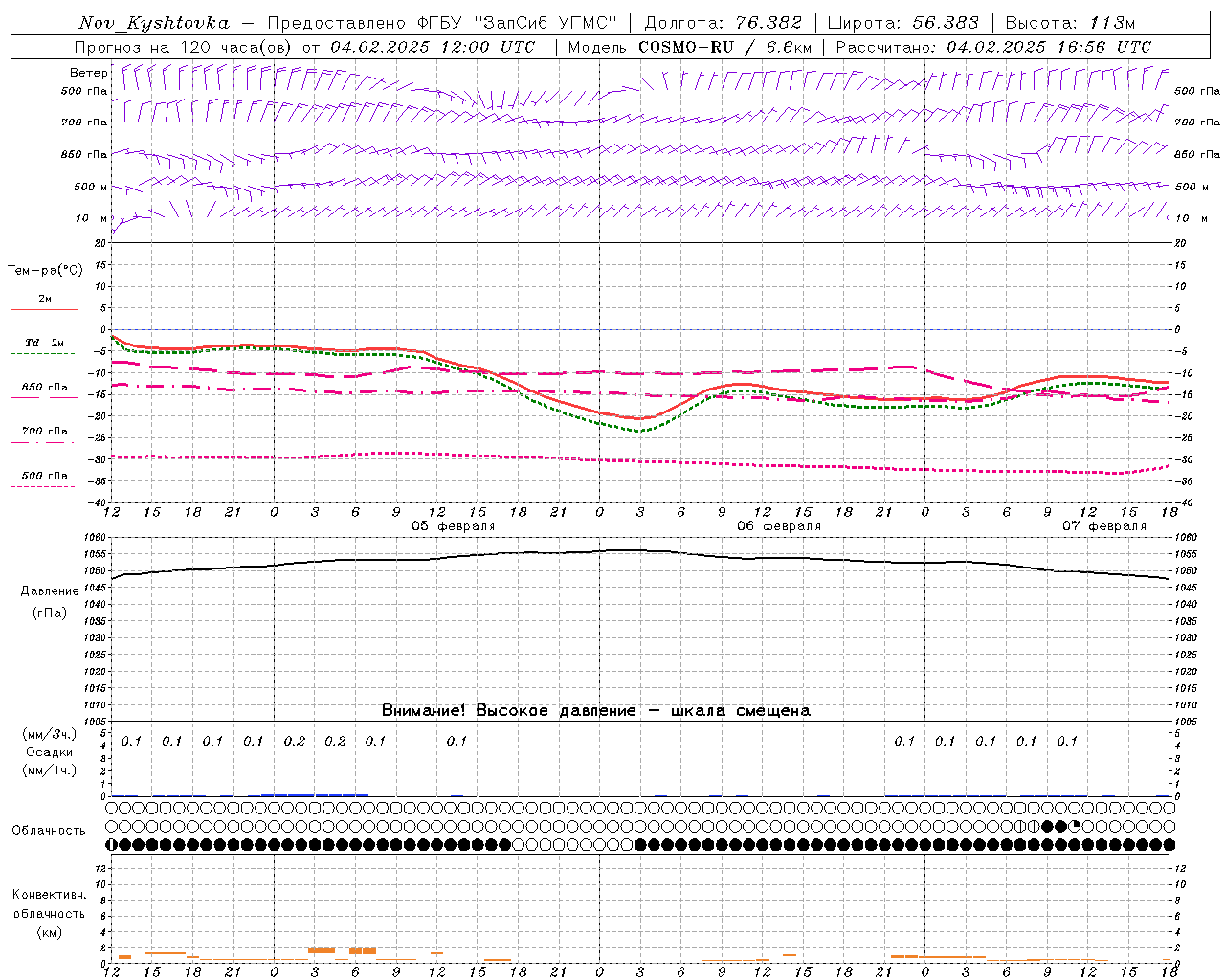
Task: Click the pink dashed 700 гПа legend line
Action: pyautogui.click(x=42, y=443)
